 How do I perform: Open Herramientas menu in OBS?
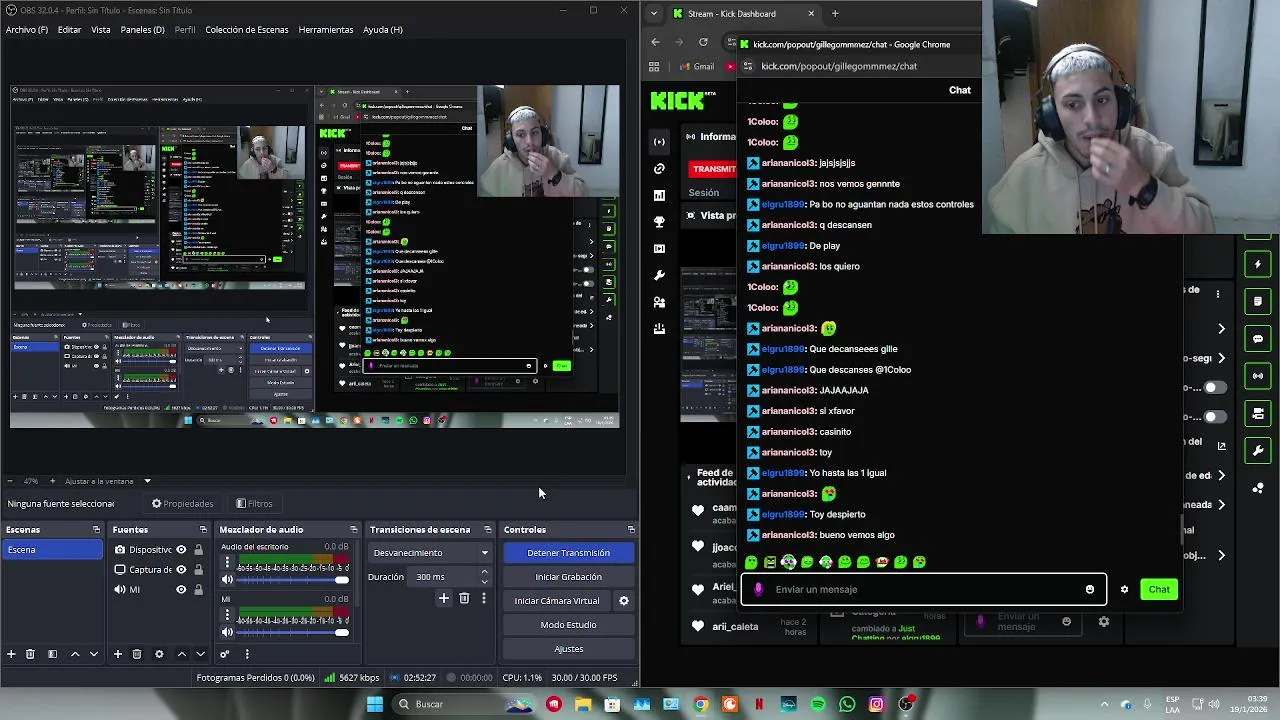326,30
